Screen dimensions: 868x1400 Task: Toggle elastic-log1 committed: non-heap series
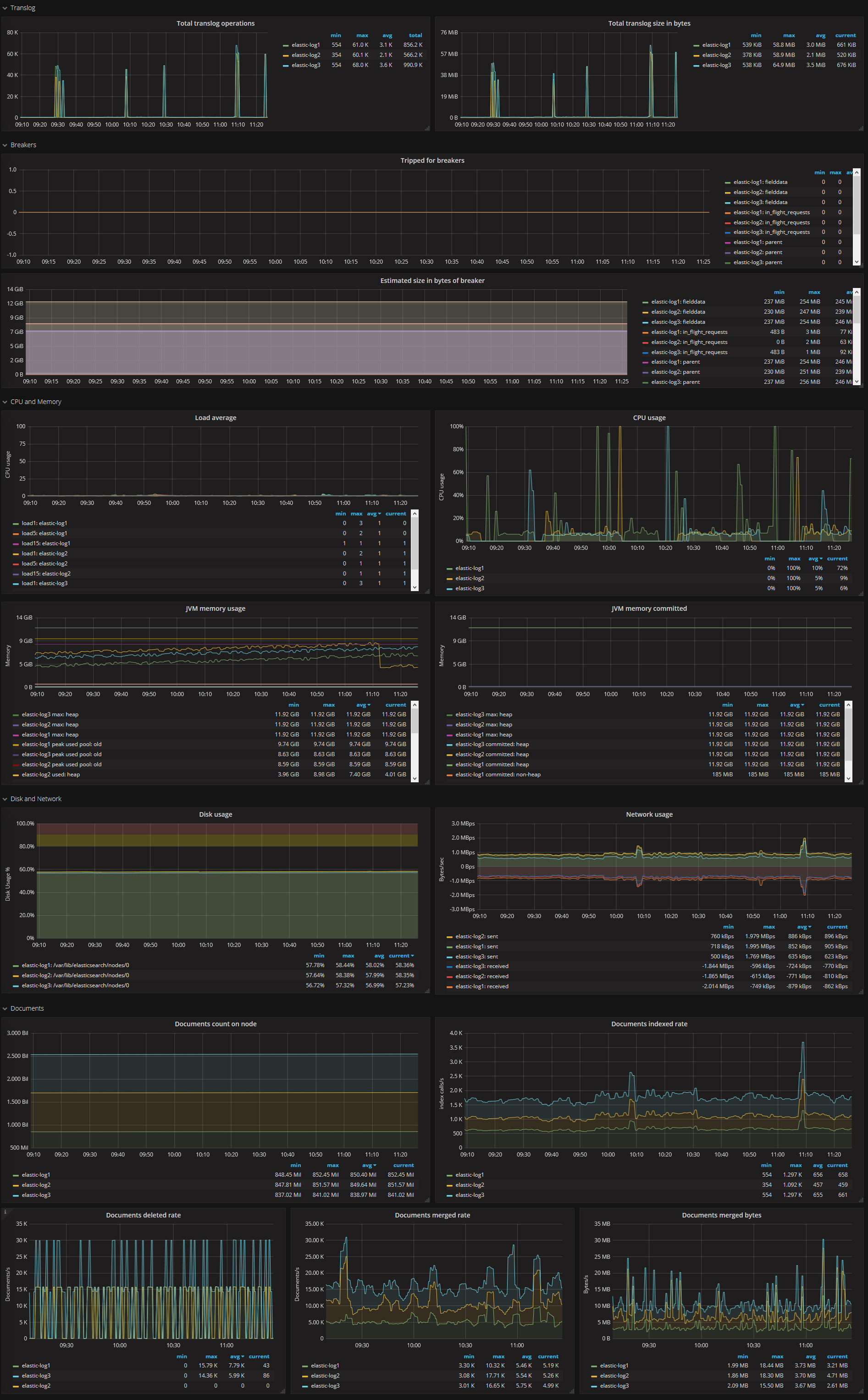[x=498, y=775]
